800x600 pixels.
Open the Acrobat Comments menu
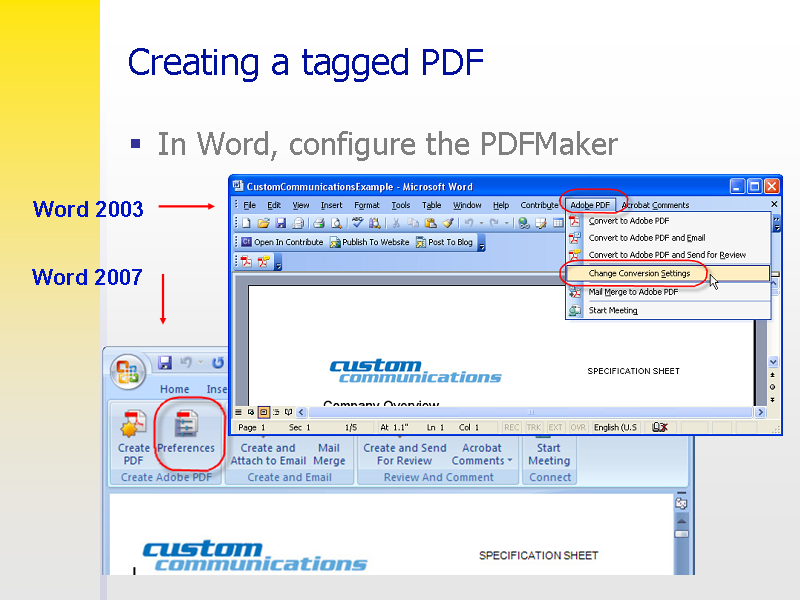tap(655, 205)
